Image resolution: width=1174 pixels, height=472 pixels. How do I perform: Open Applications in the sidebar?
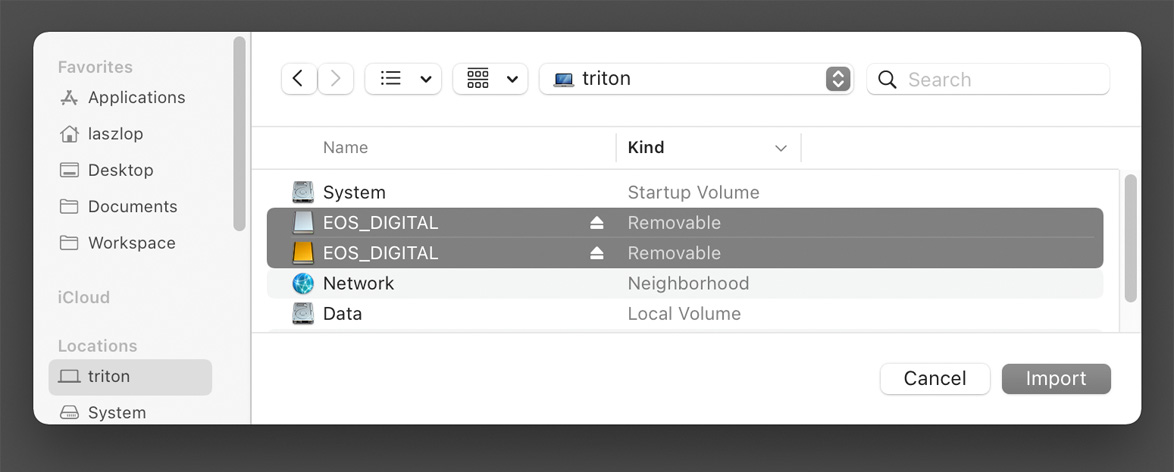[x=136, y=97]
